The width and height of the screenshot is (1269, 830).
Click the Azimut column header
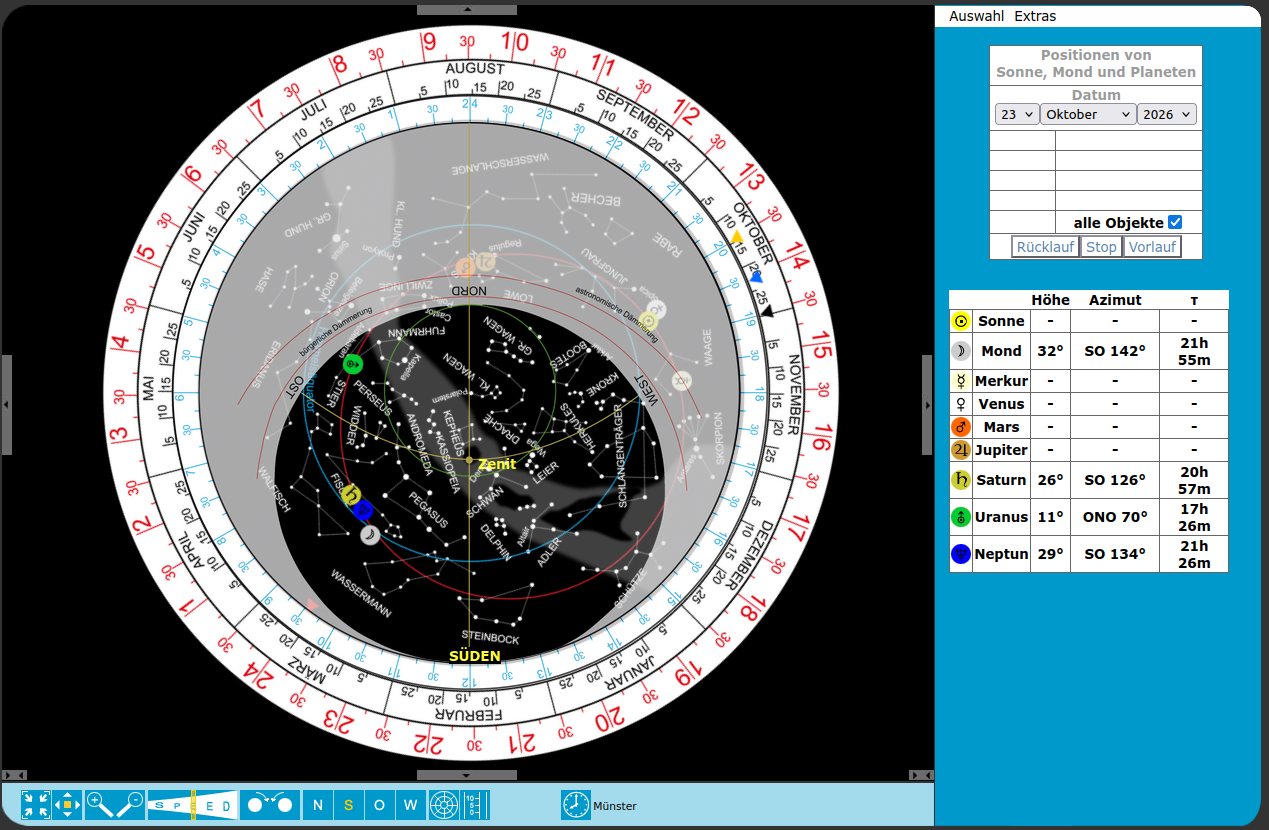[x=1115, y=300]
